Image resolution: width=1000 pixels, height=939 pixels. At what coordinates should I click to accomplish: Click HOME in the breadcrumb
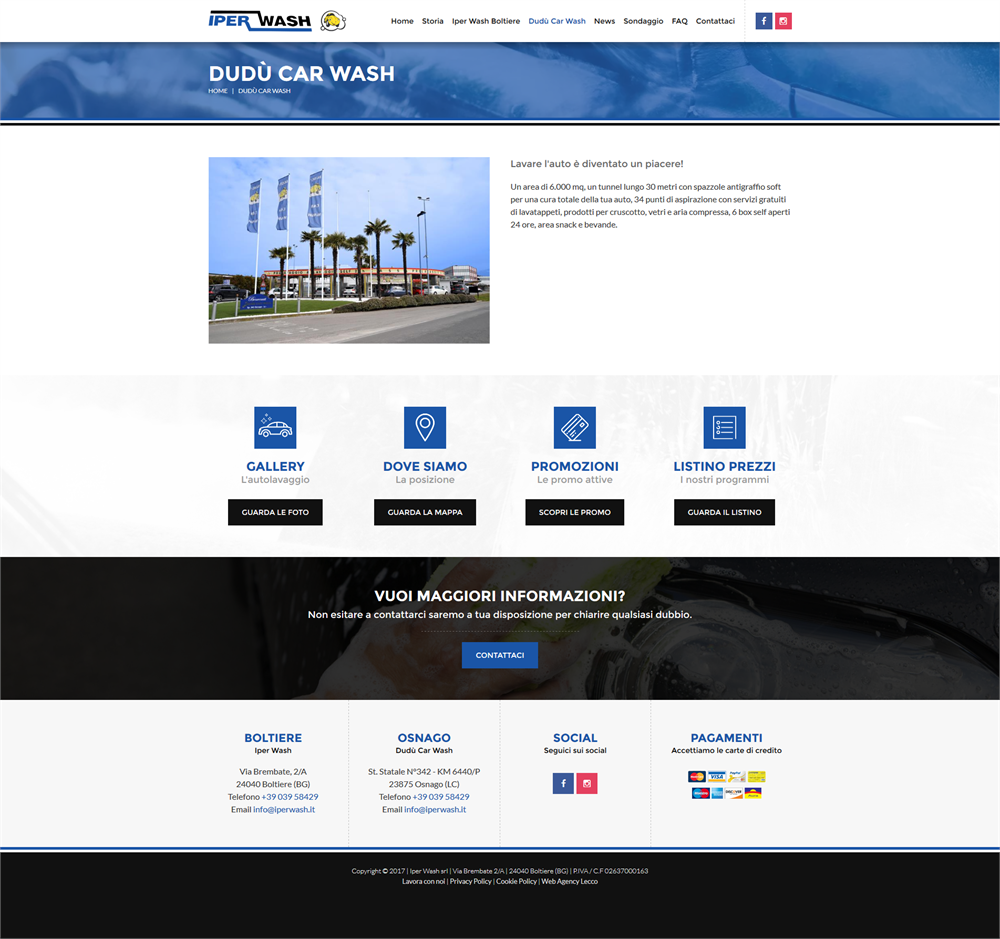pos(217,91)
